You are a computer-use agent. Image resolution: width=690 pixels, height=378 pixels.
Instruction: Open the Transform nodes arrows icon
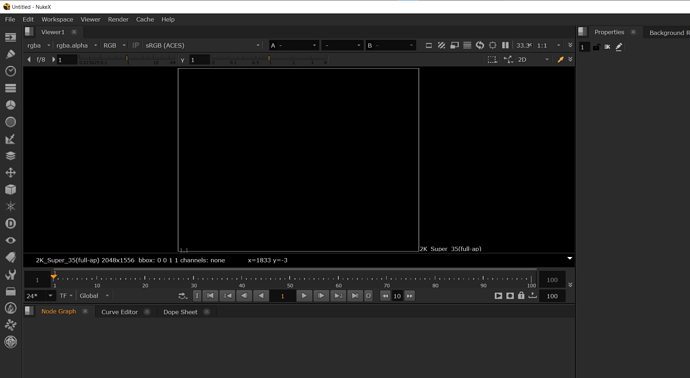click(11, 172)
